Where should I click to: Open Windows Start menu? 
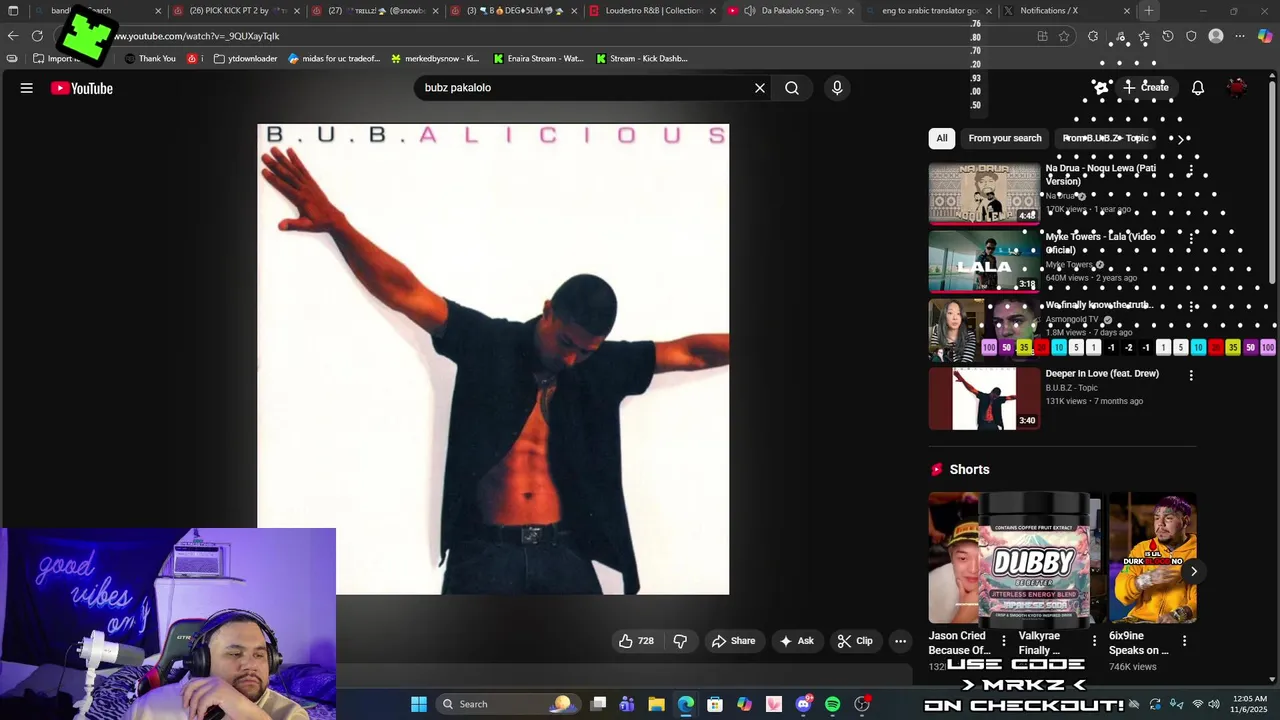[419, 704]
